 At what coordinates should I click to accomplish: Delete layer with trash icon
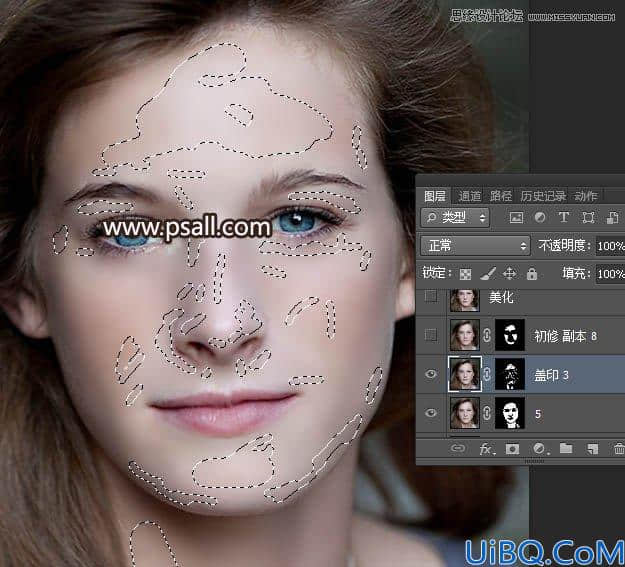(x=619, y=449)
